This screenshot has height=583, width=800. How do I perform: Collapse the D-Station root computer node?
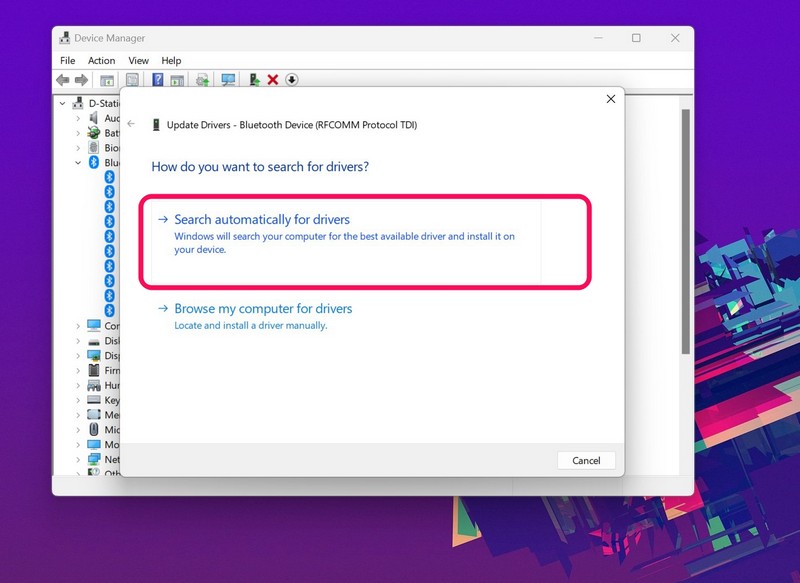click(63, 103)
